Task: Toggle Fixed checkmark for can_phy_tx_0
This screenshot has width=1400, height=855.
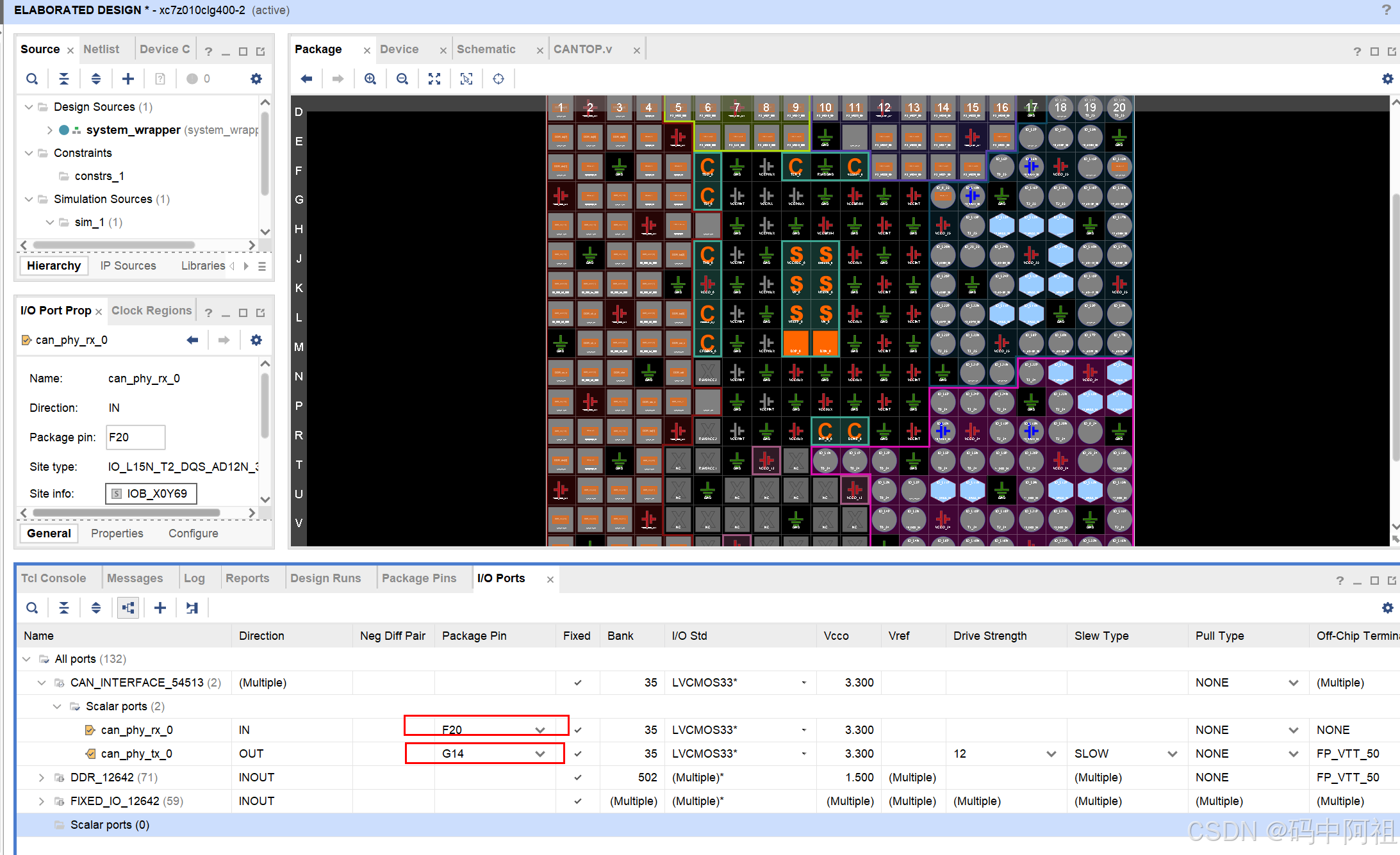Action: click(578, 754)
